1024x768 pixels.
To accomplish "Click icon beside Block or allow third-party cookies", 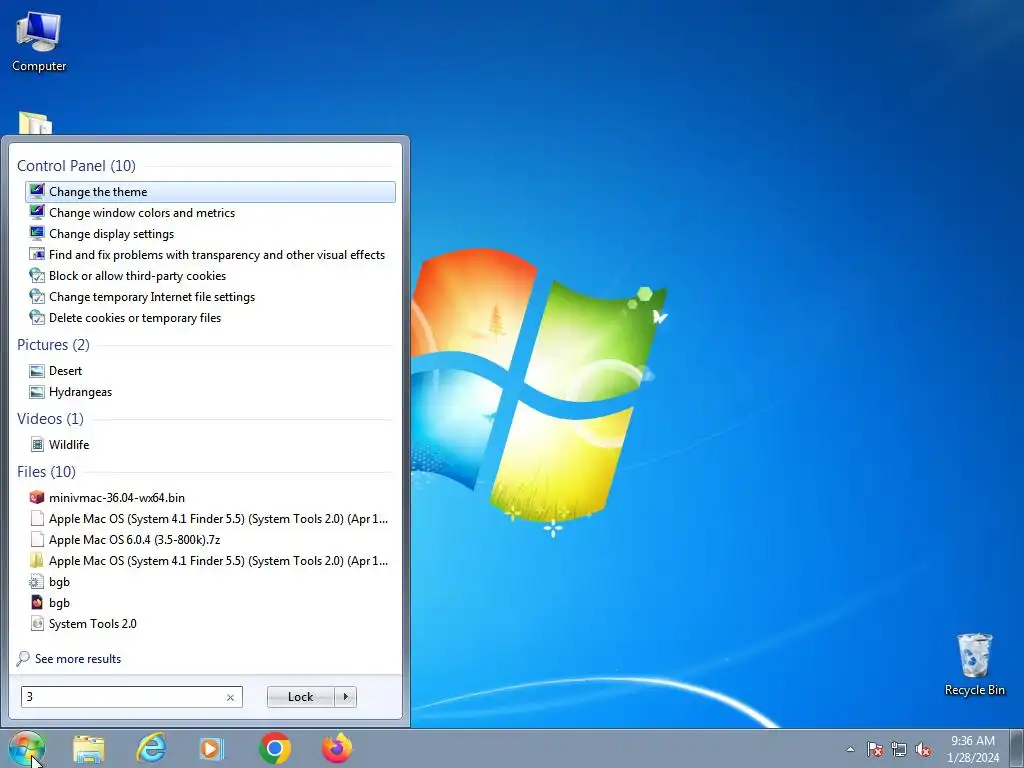I will [x=37, y=276].
